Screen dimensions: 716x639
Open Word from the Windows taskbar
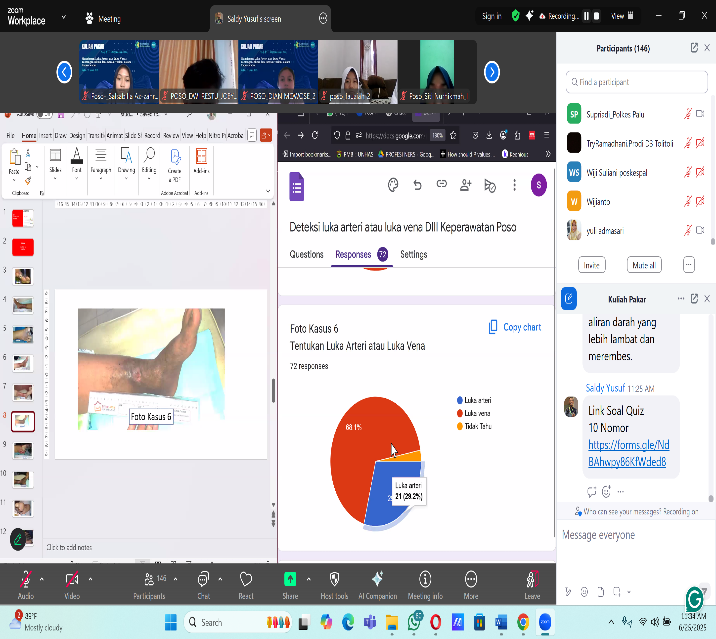[x=501, y=622]
